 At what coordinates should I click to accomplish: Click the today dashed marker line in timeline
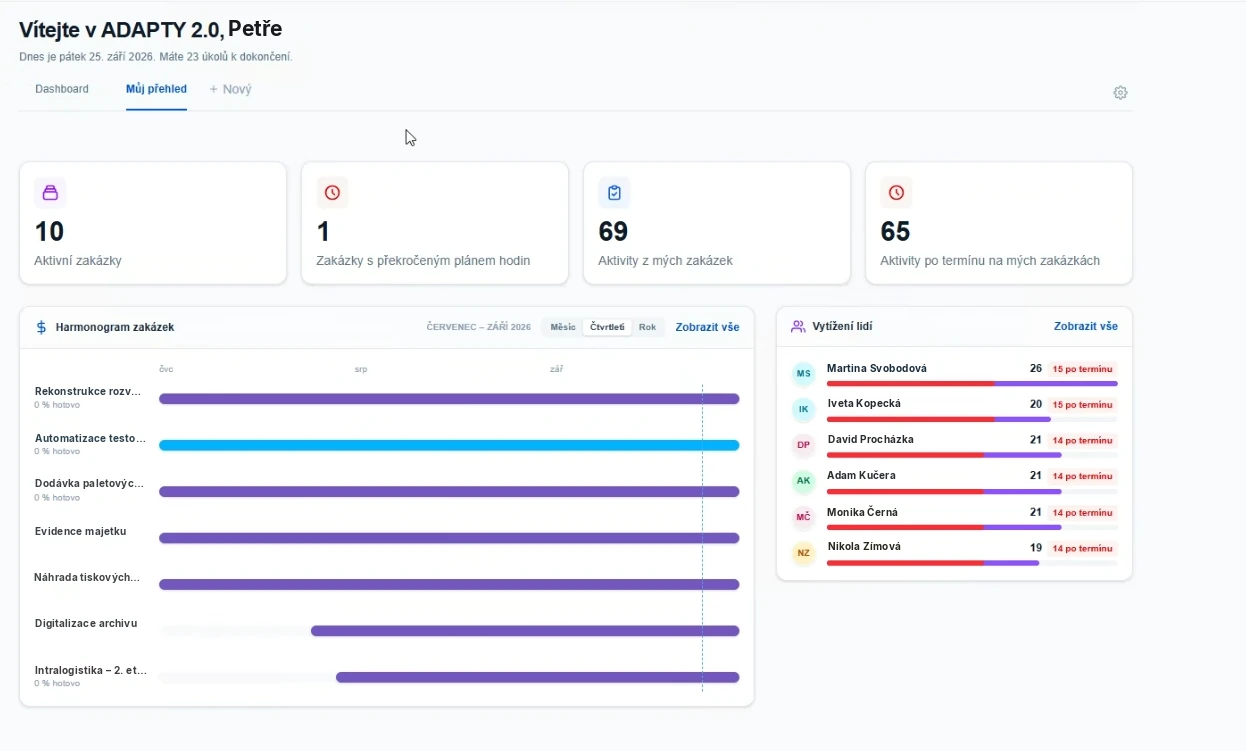tap(702, 537)
